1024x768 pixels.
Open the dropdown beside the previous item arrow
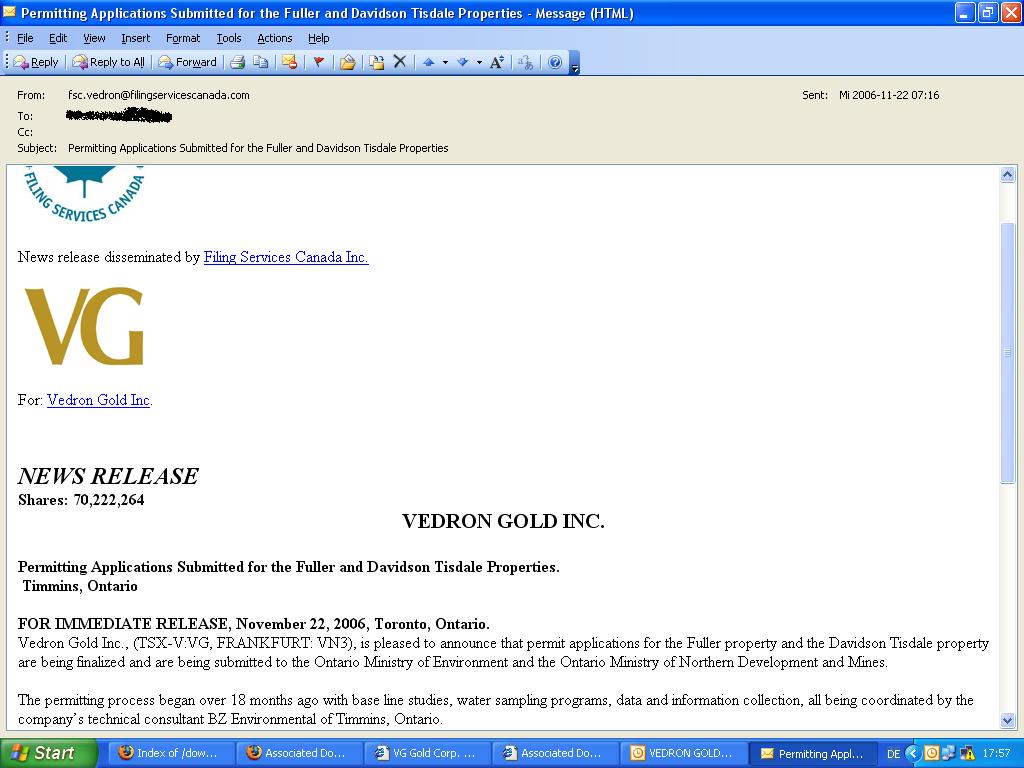pyautogui.click(x=445, y=61)
